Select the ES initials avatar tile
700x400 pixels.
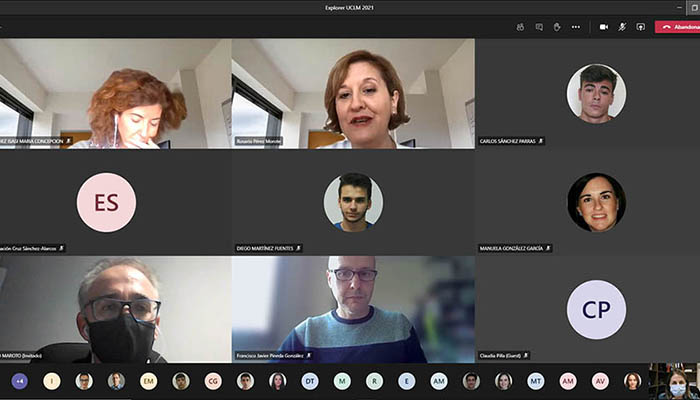coord(106,203)
